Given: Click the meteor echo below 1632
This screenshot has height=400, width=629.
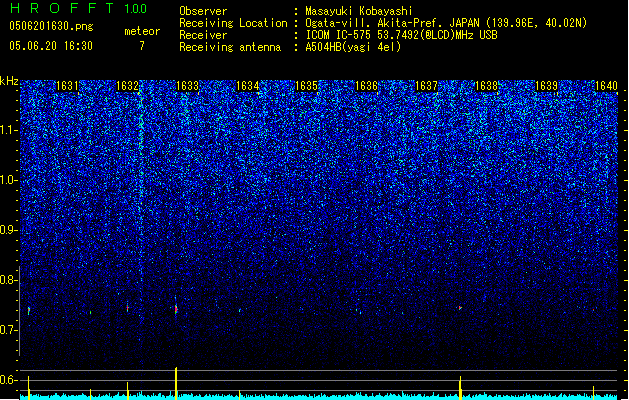Looking at the screenshot, I should coord(128,309).
